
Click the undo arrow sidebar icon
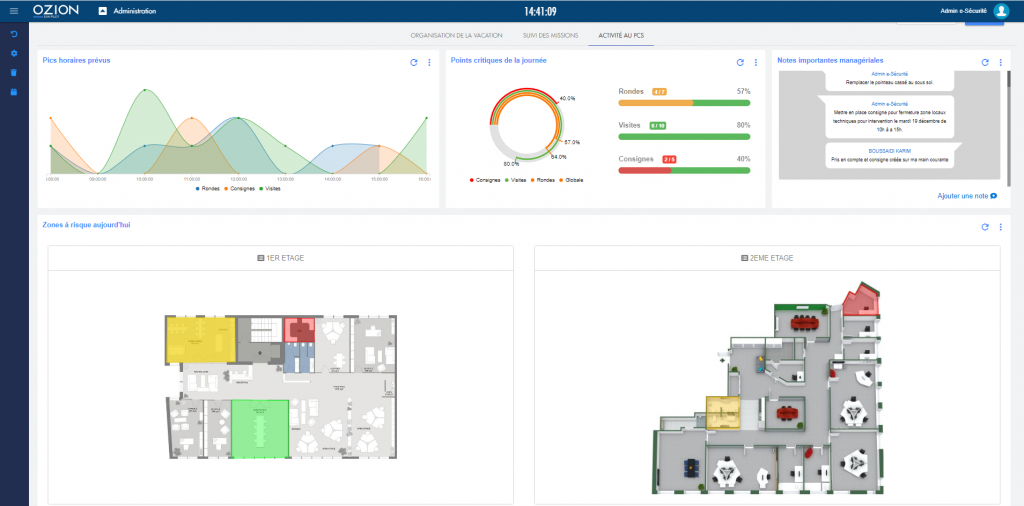[x=14, y=34]
